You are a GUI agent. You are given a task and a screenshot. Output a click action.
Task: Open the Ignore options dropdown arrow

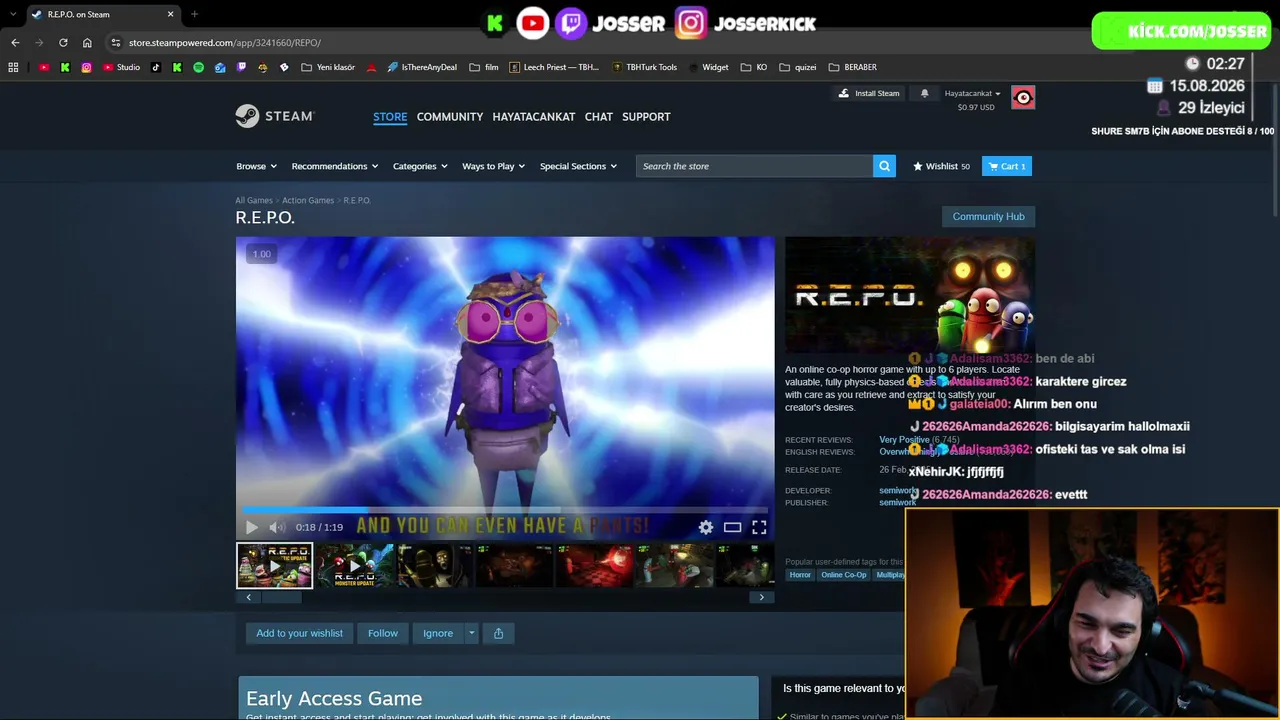pos(471,633)
